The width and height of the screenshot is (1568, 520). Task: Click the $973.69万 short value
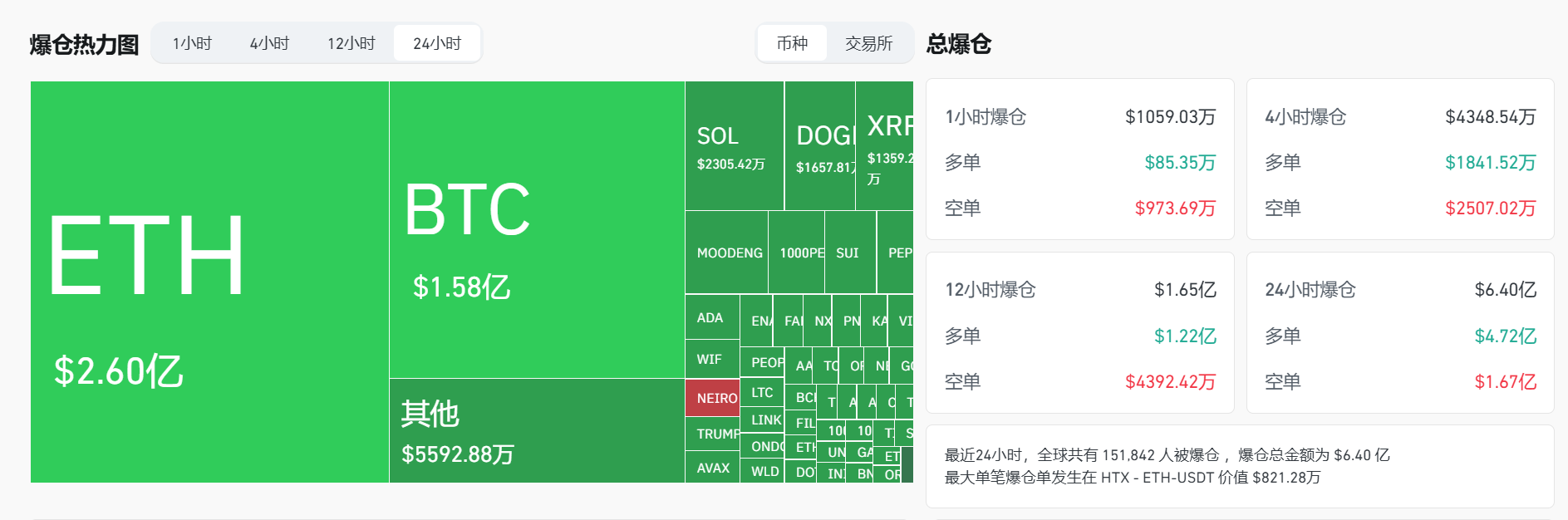point(1175,208)
